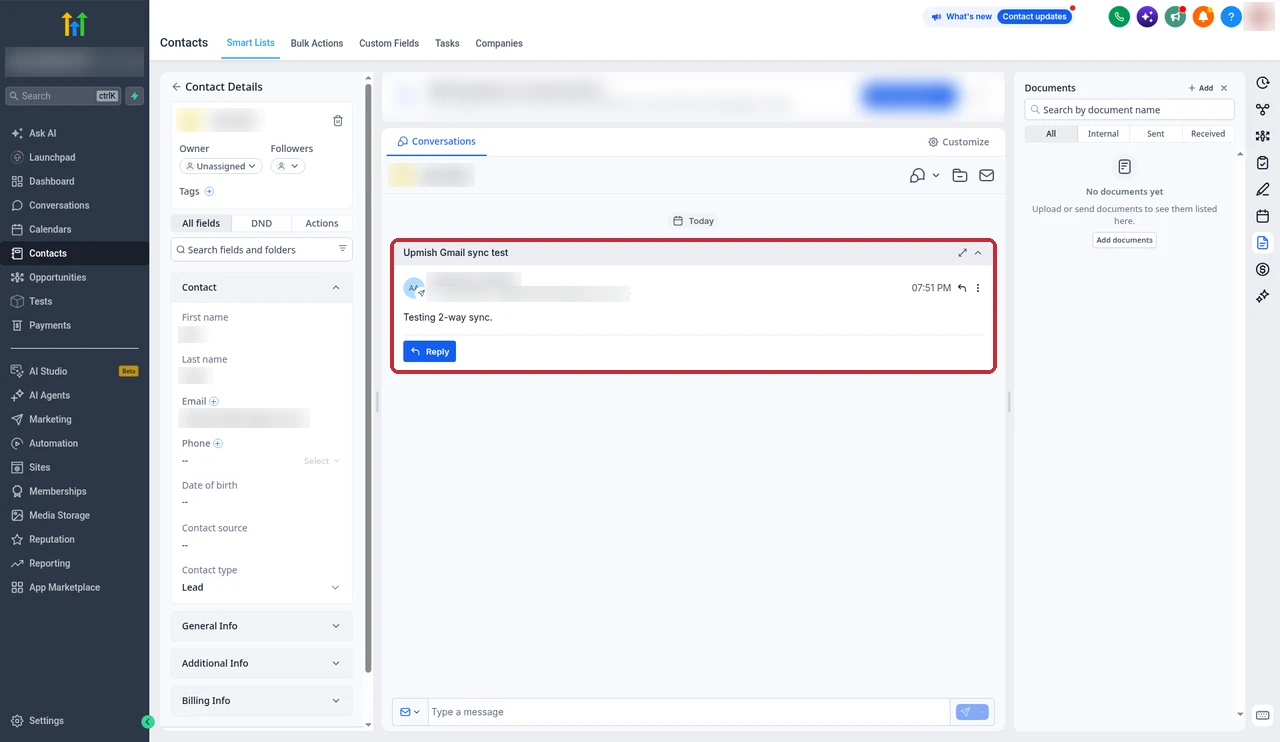Open the green phone dialer icon
This screenshot has width=1280, height=742.
coord(1119,17)
